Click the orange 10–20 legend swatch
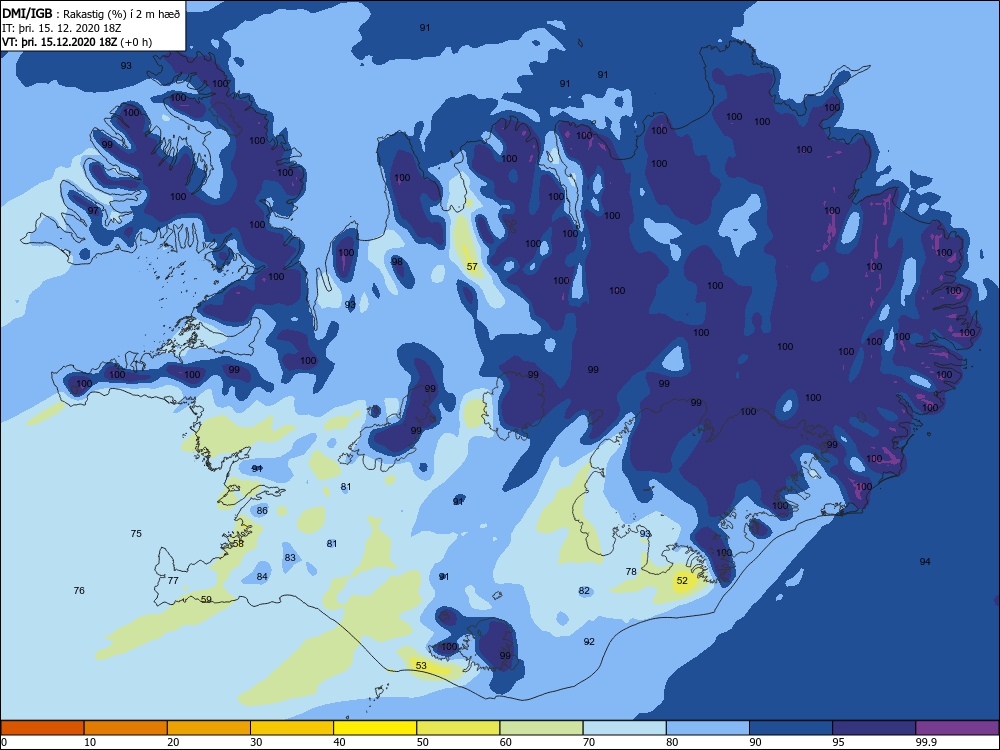Viewport: 1000px width, 750px height. 126,728
